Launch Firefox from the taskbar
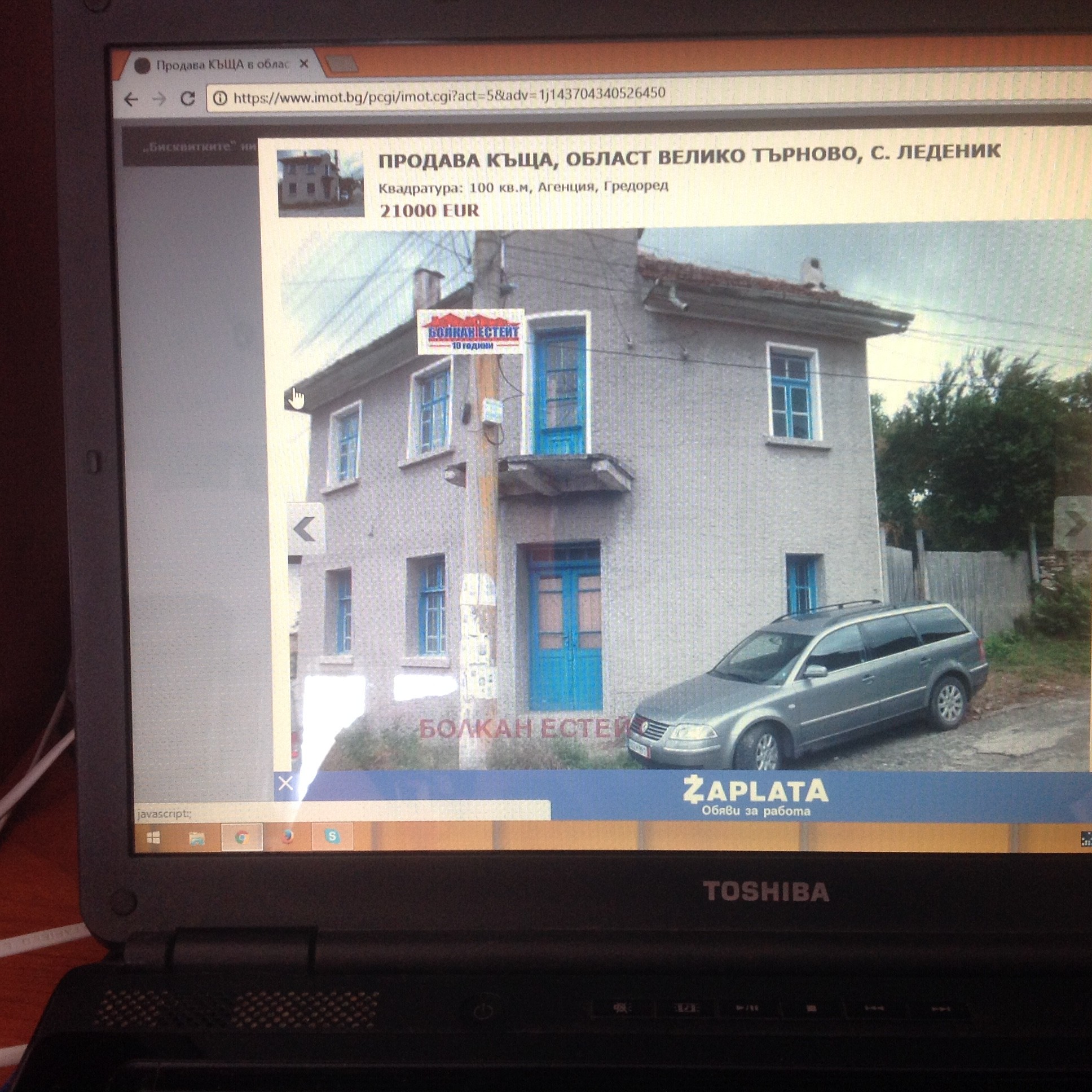The height and width of the screenshot is (1092, 1092). coord(288,836)
